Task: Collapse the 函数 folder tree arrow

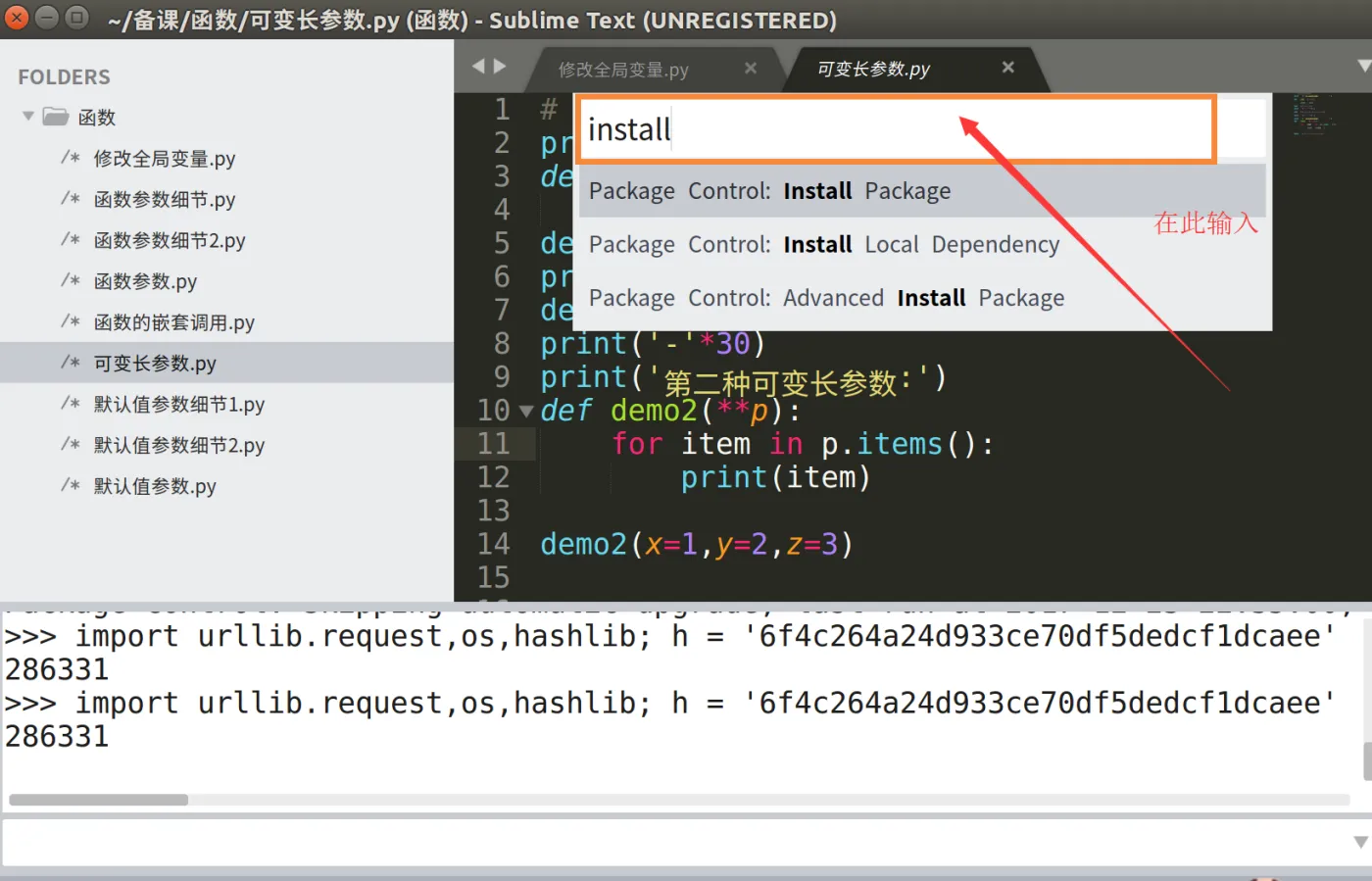Action: pos(28,117)
